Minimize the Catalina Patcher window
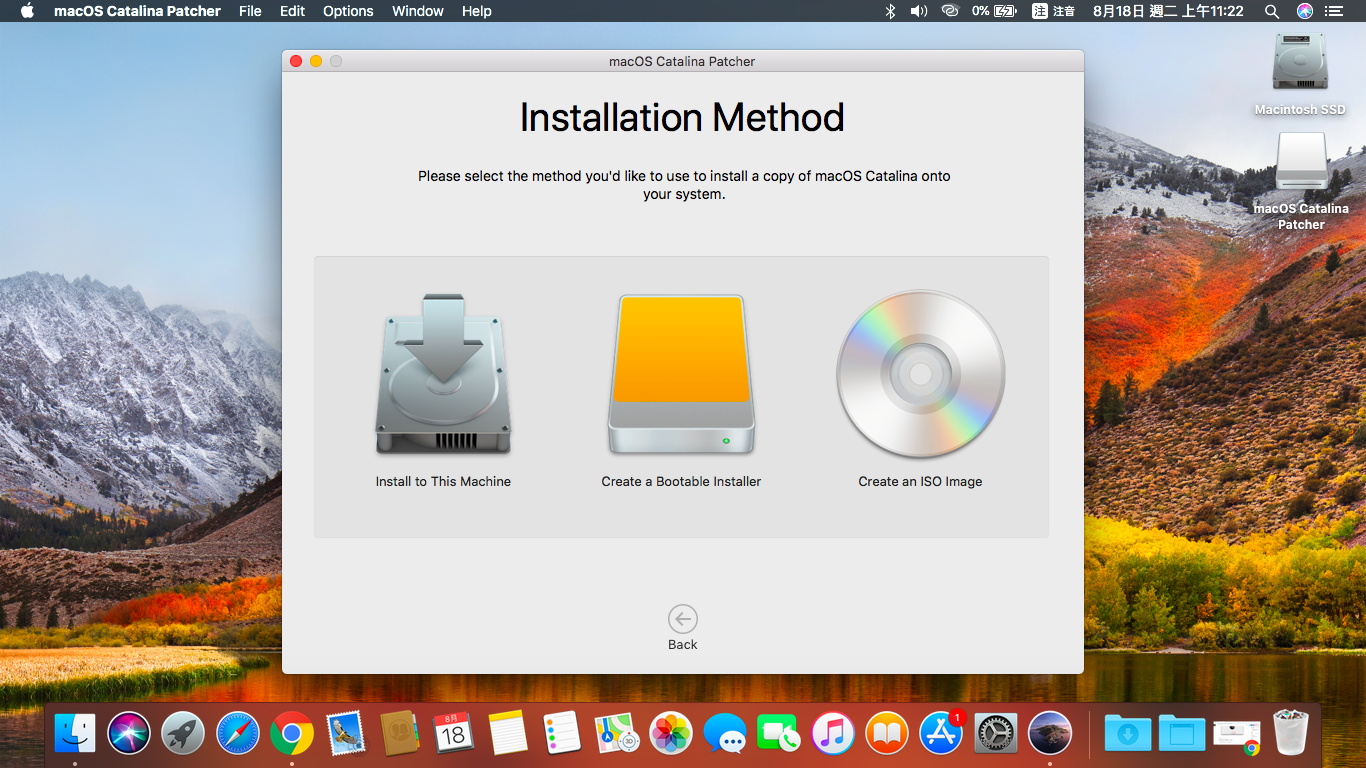Screen dimensions: 1366x768 (316, 61)
